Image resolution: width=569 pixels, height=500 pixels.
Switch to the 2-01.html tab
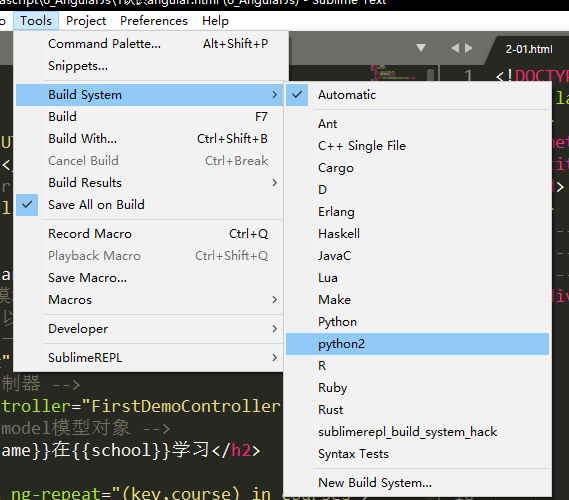pos(529,49)
